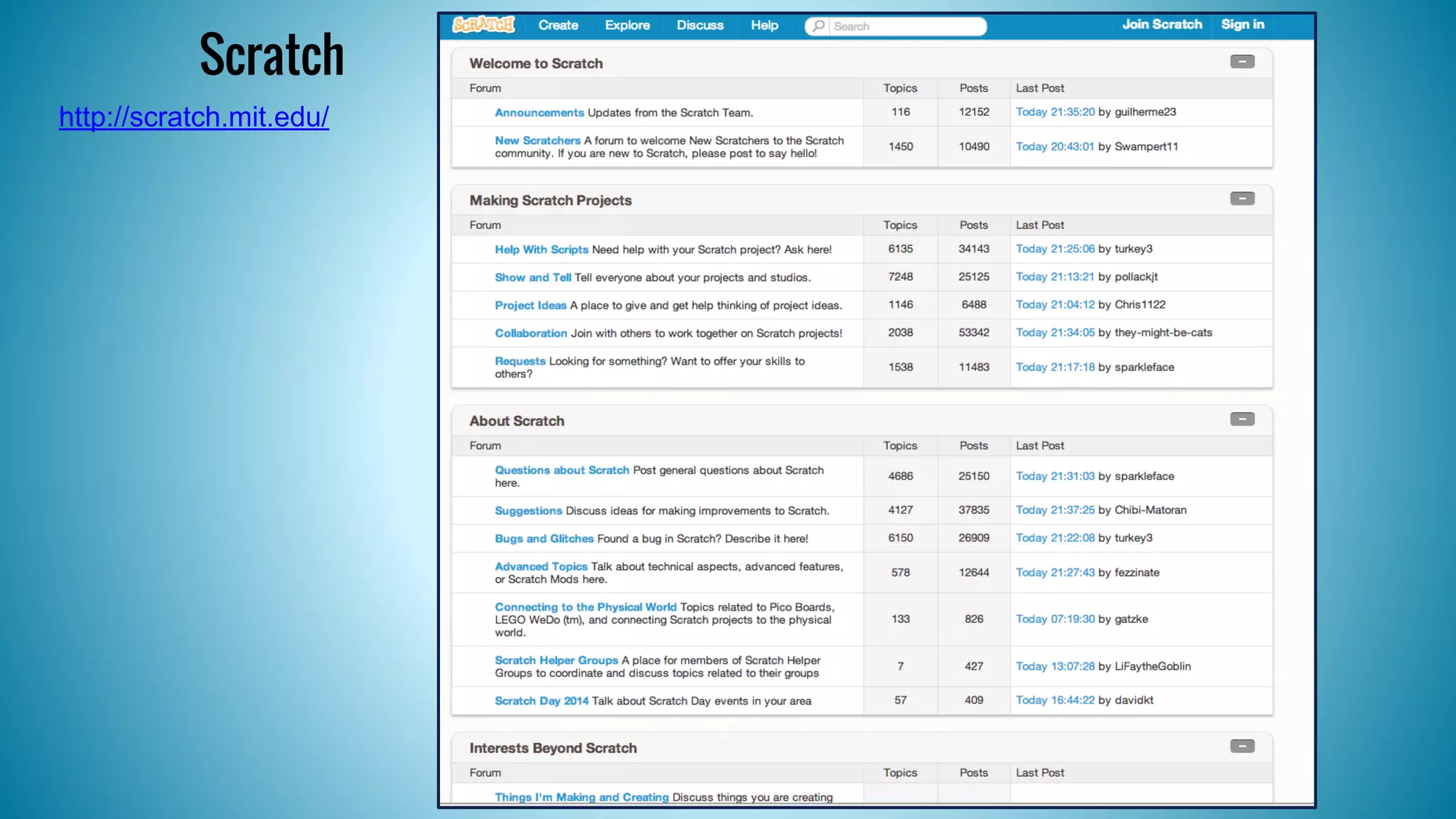The image size is (1456, 819).
Task: Click the 826 posts count for Physical World
Action: coord(974,619)
